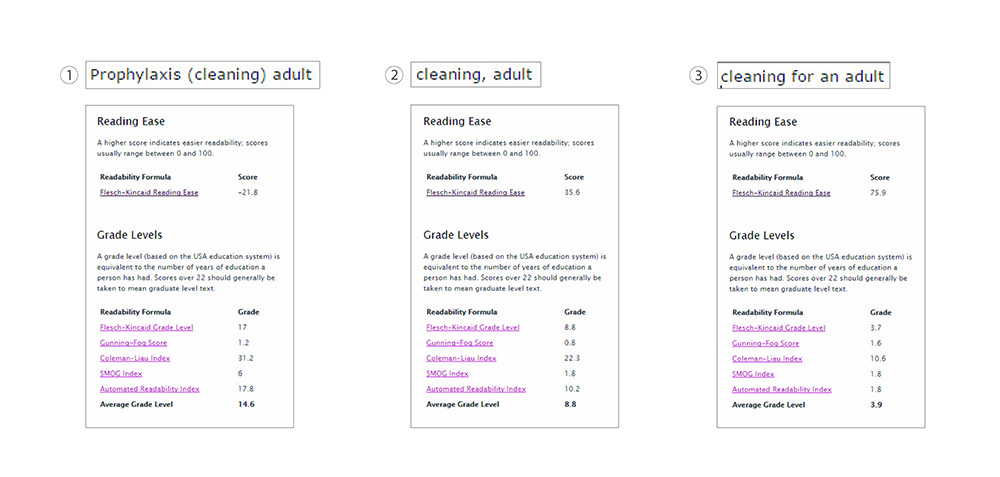Image resolution: width=1000 pixels, height=477 pixels.
Task: Open Automated Readability Index link in third panel
Action: coord(782,390)
